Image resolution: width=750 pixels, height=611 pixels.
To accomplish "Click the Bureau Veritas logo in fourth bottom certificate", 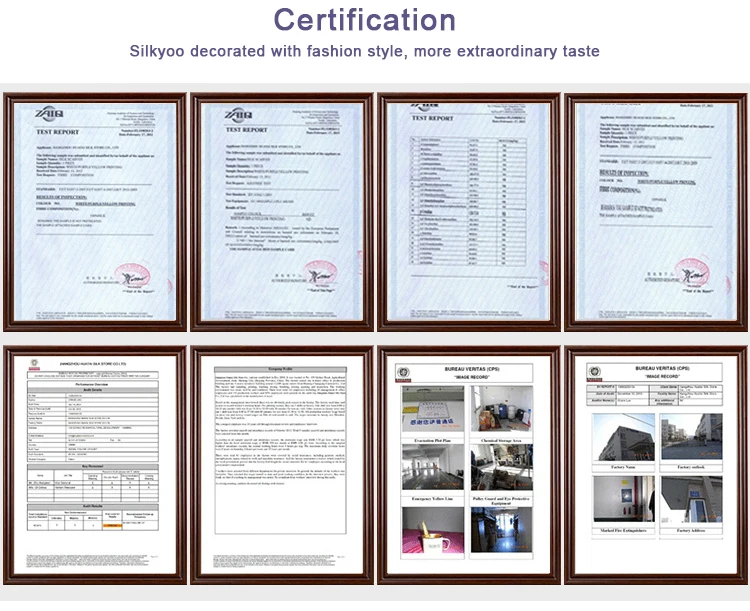I will tap(590, 372).
